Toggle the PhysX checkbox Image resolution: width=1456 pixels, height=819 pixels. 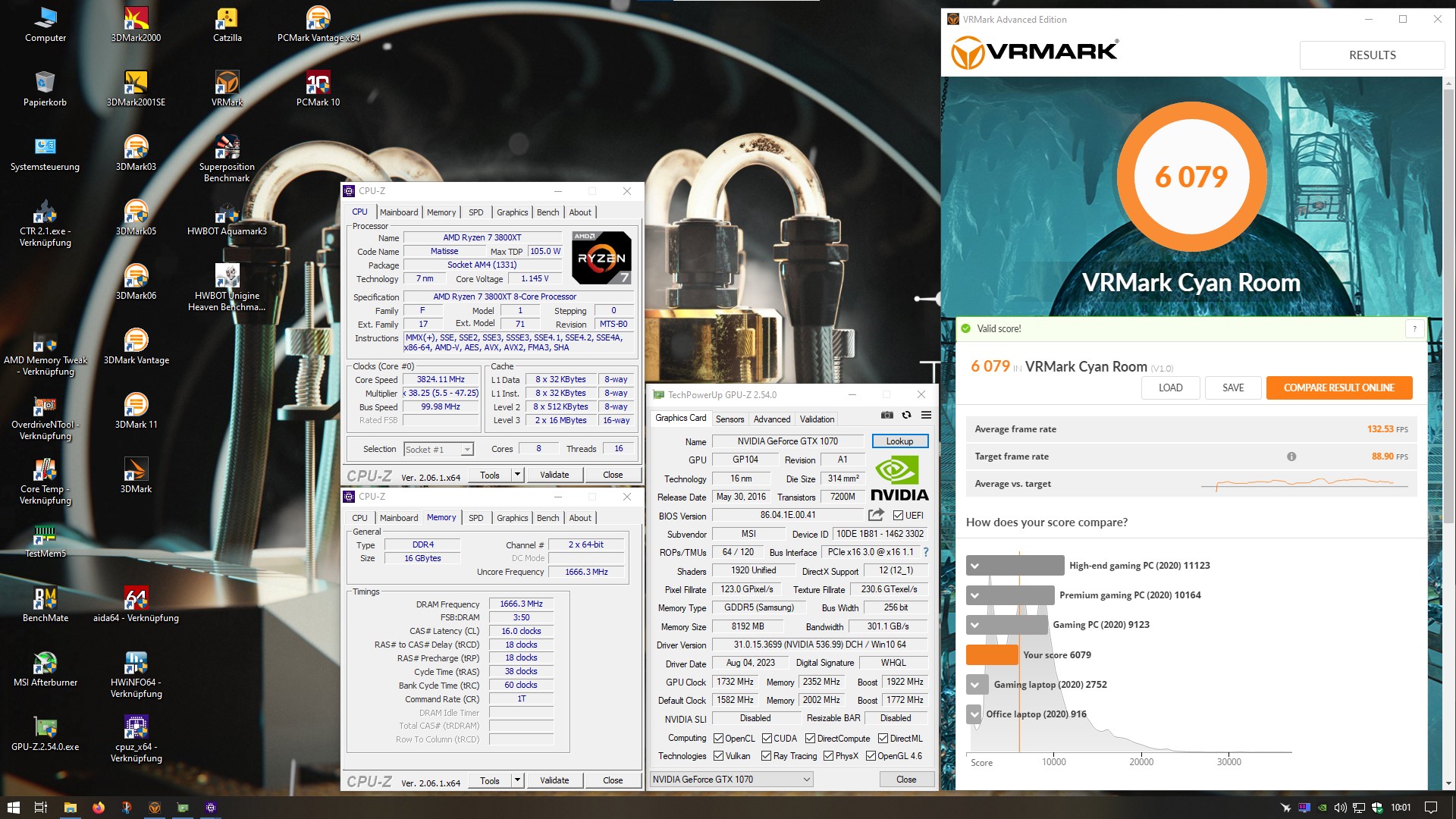point(828,756)
